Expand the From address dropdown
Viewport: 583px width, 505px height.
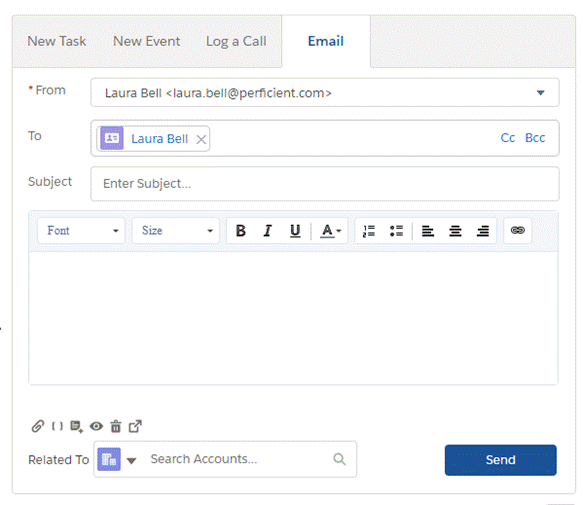click(x=540, y=93)
